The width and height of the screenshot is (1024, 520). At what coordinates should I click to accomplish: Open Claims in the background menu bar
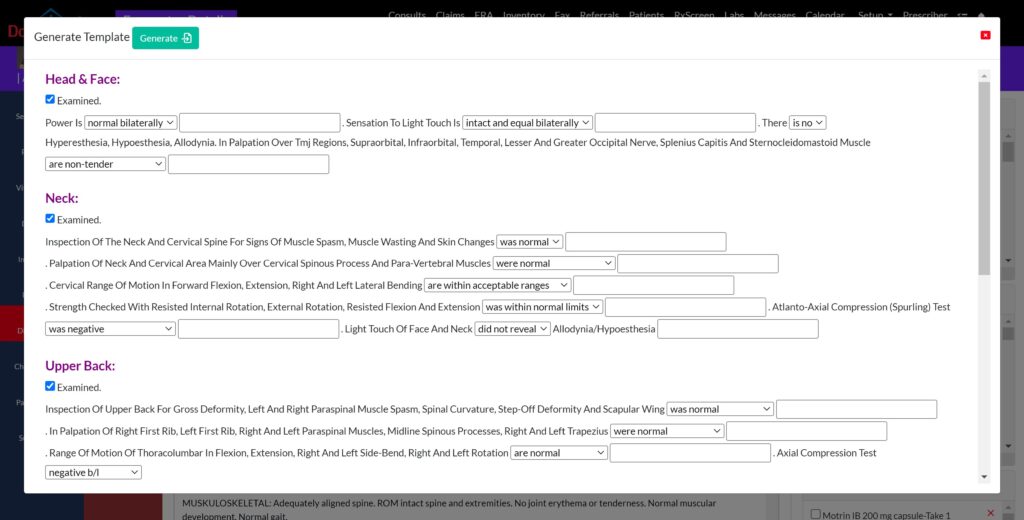pyautogui.click(x=450, y=14)
